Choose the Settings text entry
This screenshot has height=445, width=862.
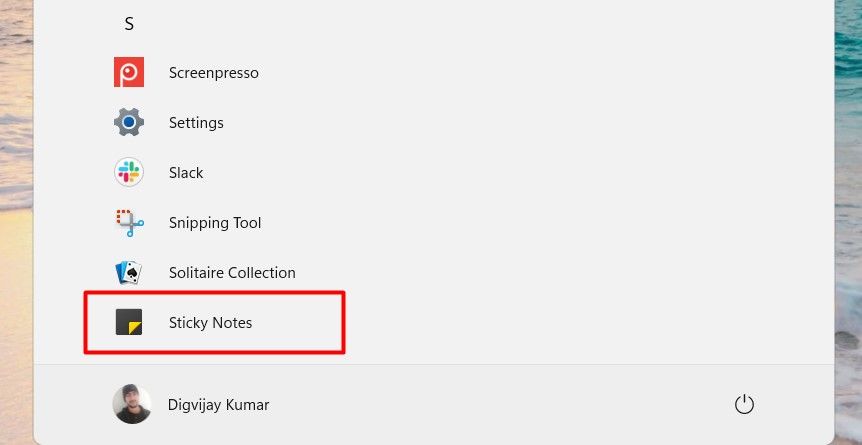tap(196, 123)
